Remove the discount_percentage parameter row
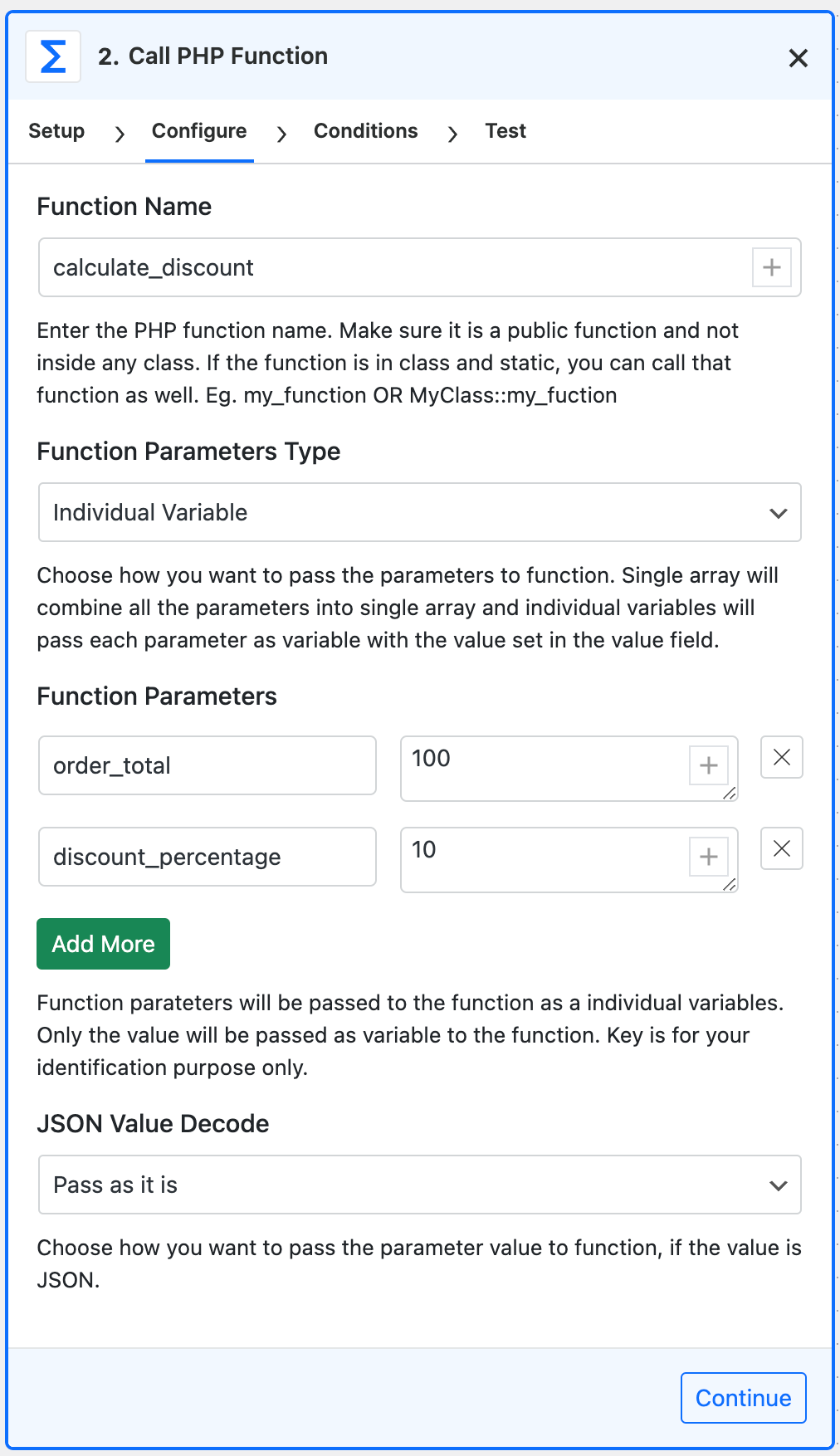 782,848
